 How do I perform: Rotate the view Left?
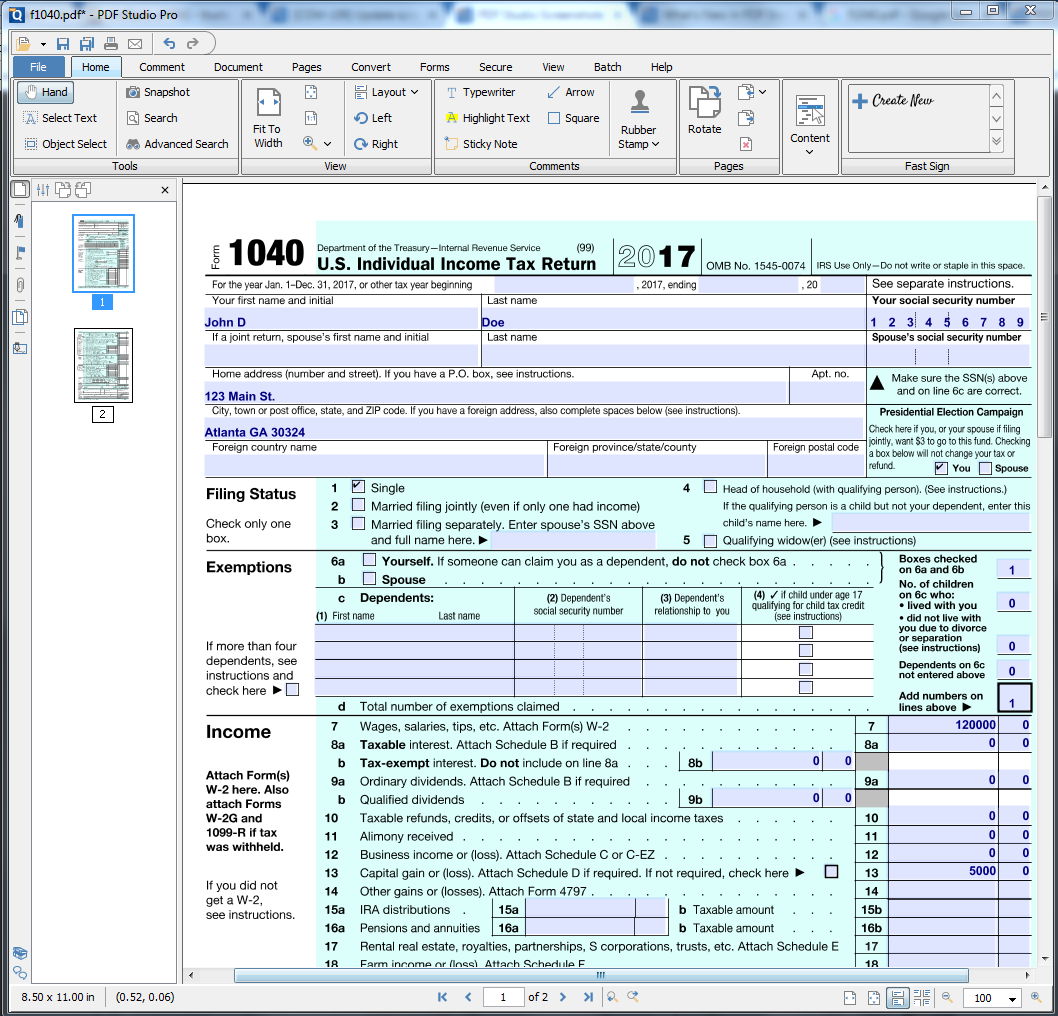(x=373, y=118)
